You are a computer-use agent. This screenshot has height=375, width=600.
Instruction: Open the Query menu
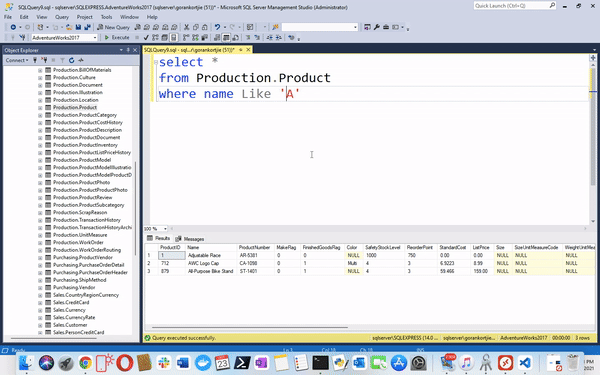click(x=62, y=17)
